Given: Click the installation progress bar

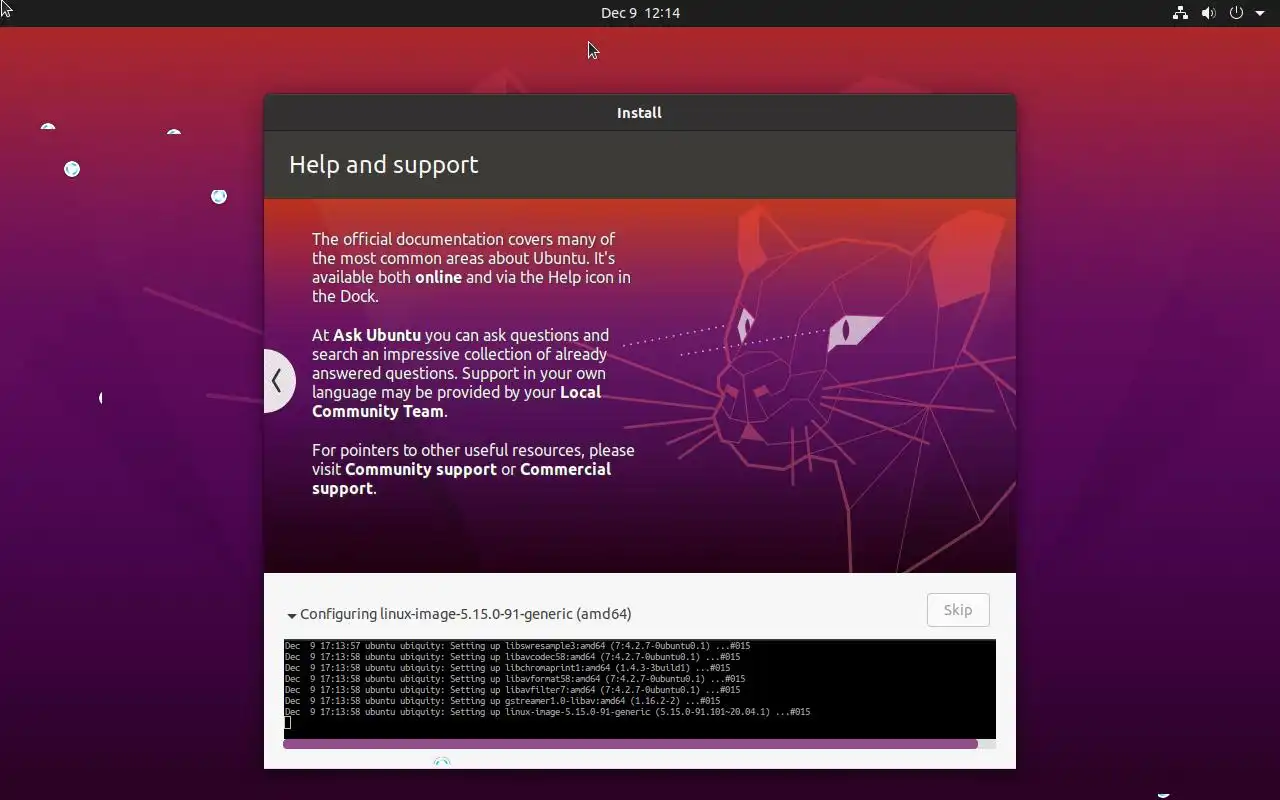Looking at the screenshot, I should [x=639, y=744].
